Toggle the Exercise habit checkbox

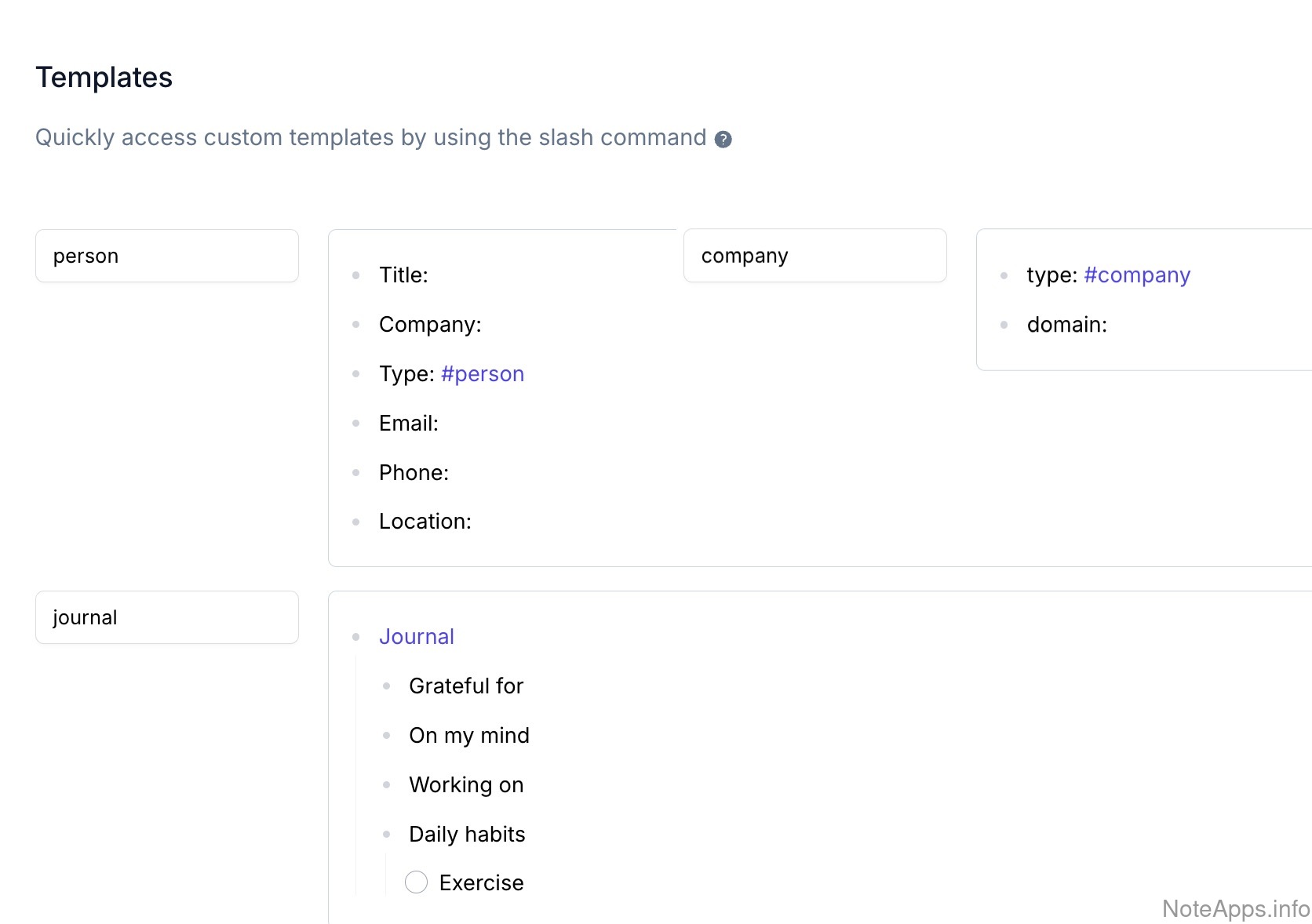416,882
